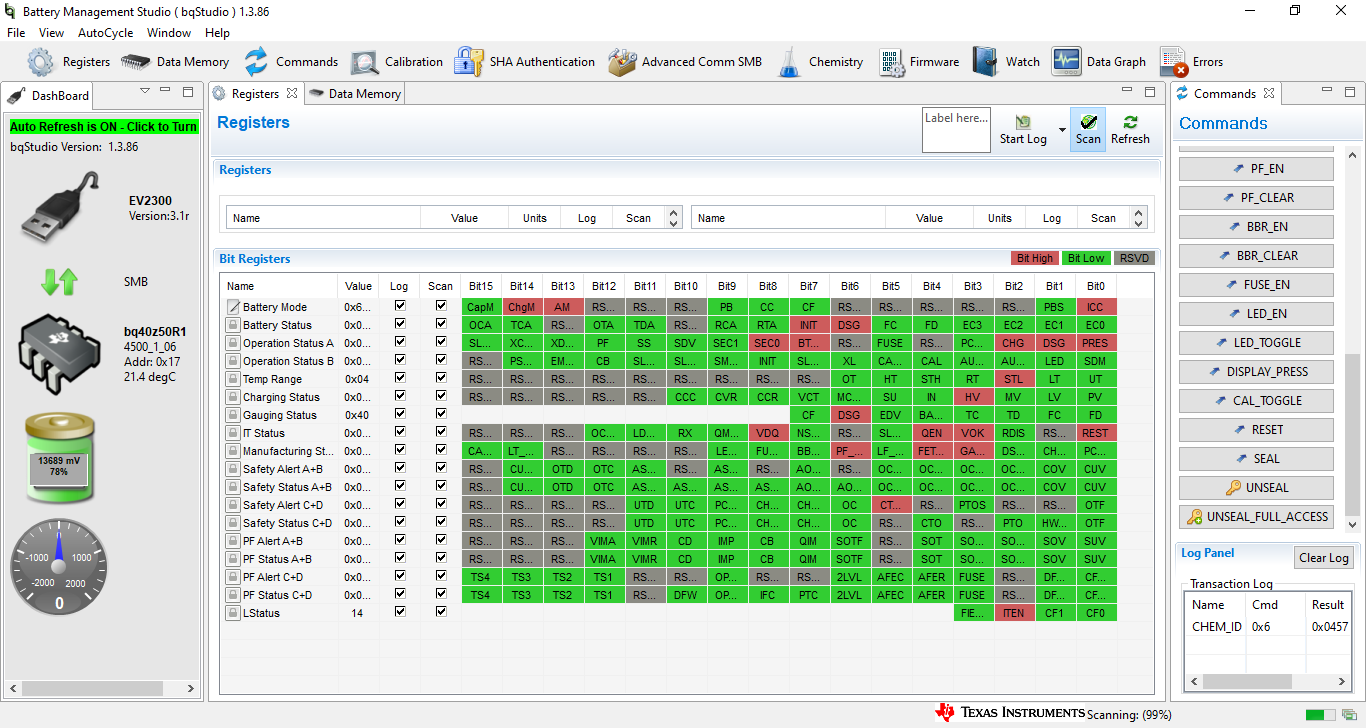
Task: Close the Commands tab with its X
Action: tap(1268, 94)
